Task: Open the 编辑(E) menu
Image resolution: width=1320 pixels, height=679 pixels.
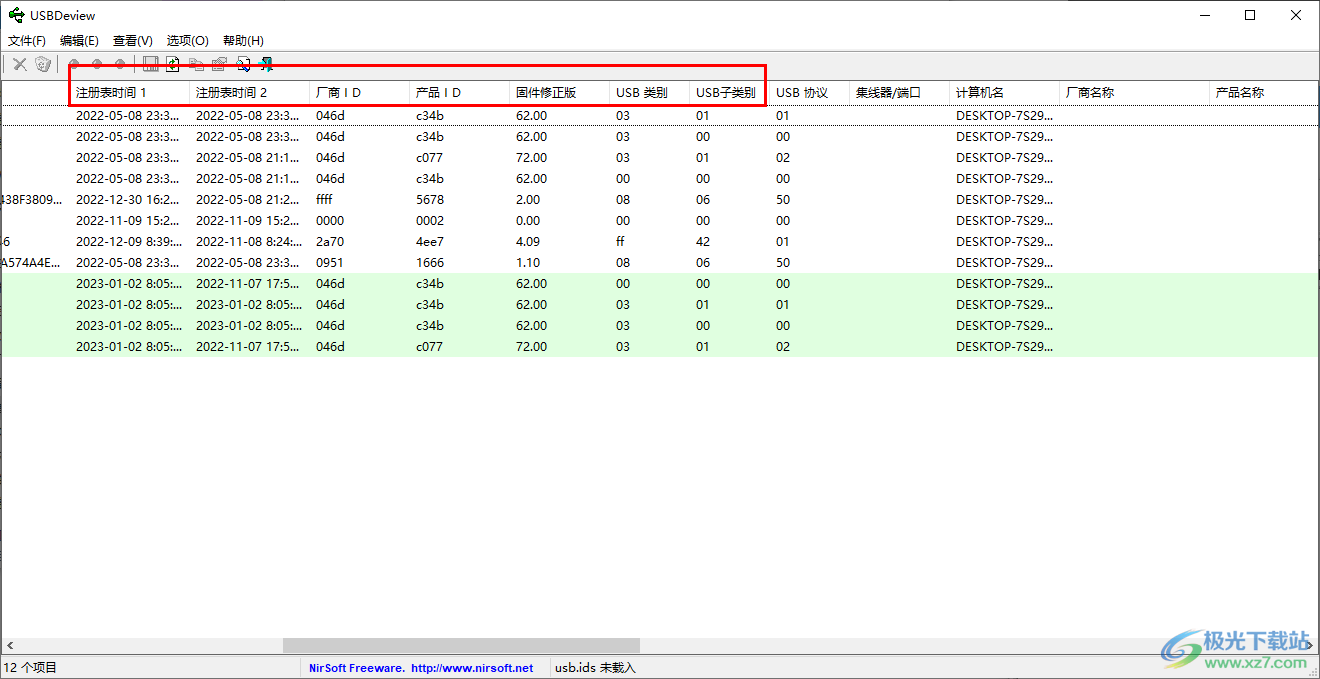Action: coord(79,40)
